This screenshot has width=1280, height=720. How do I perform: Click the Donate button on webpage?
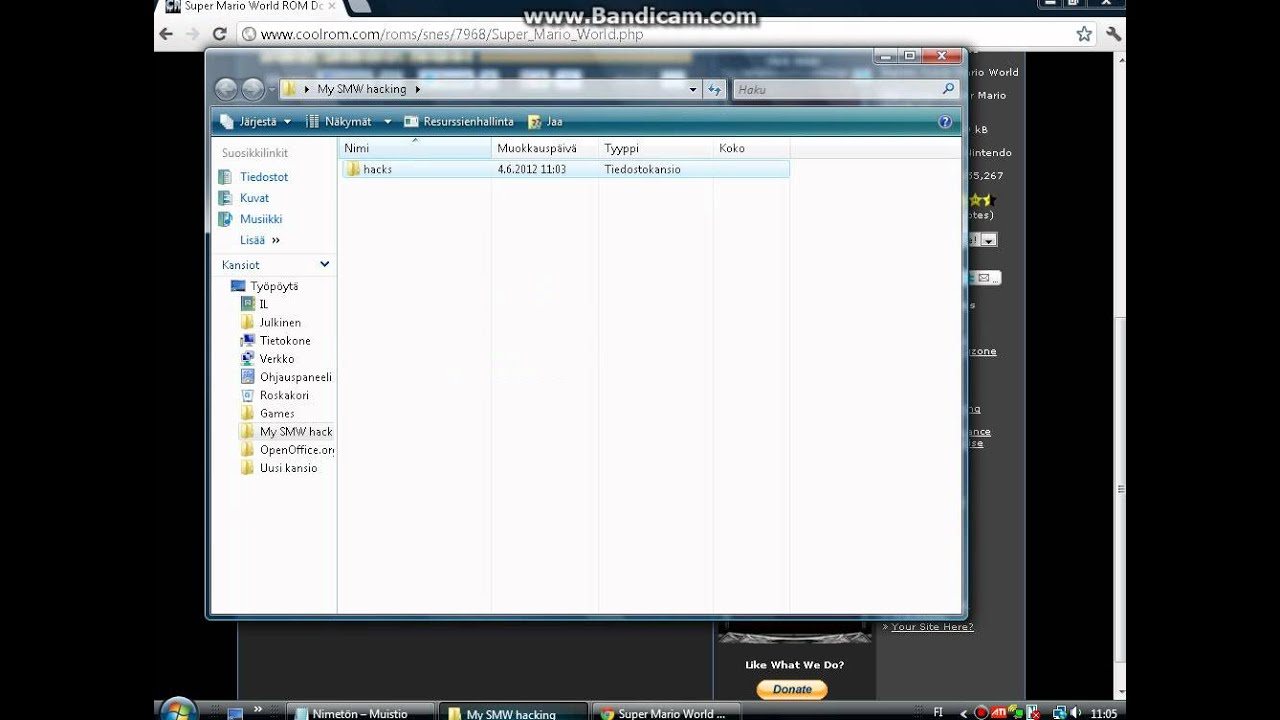click(792, 689)
